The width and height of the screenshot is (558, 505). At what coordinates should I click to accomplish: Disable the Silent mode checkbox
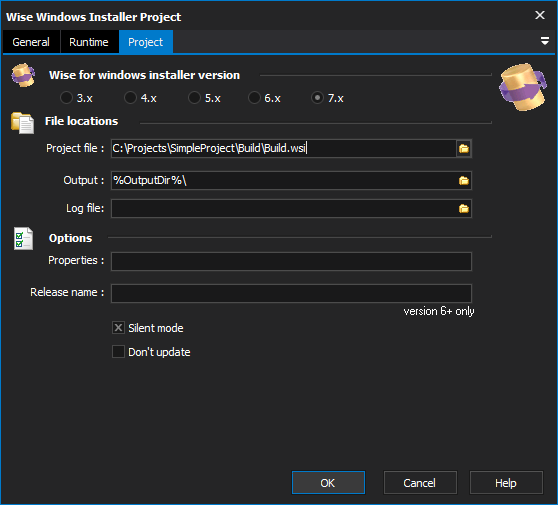(119, 328)
